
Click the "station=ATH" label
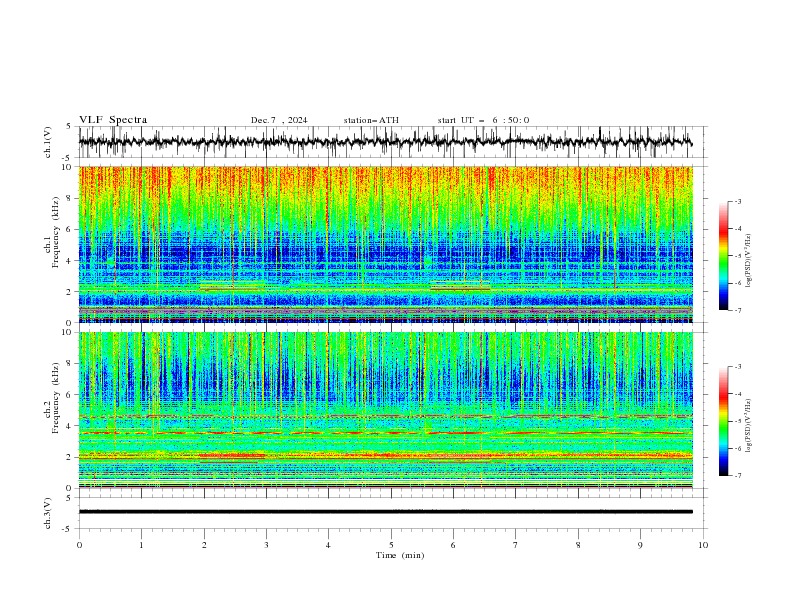pos(371,120)
